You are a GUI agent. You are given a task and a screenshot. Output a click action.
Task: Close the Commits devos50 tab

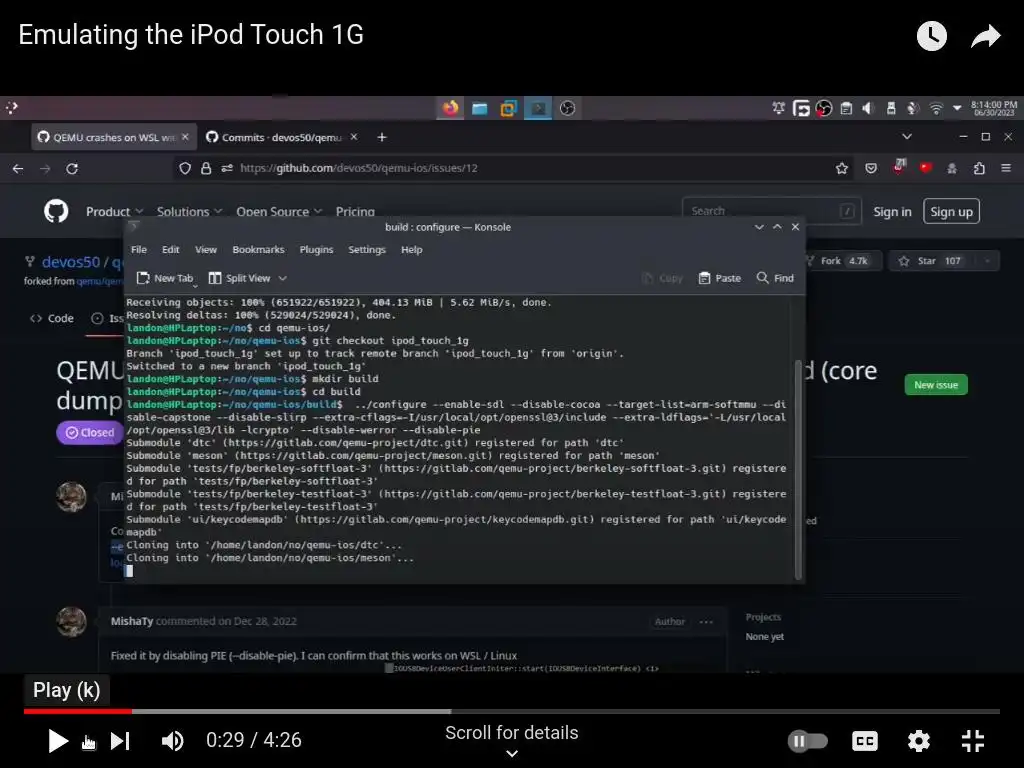(354, 137)
